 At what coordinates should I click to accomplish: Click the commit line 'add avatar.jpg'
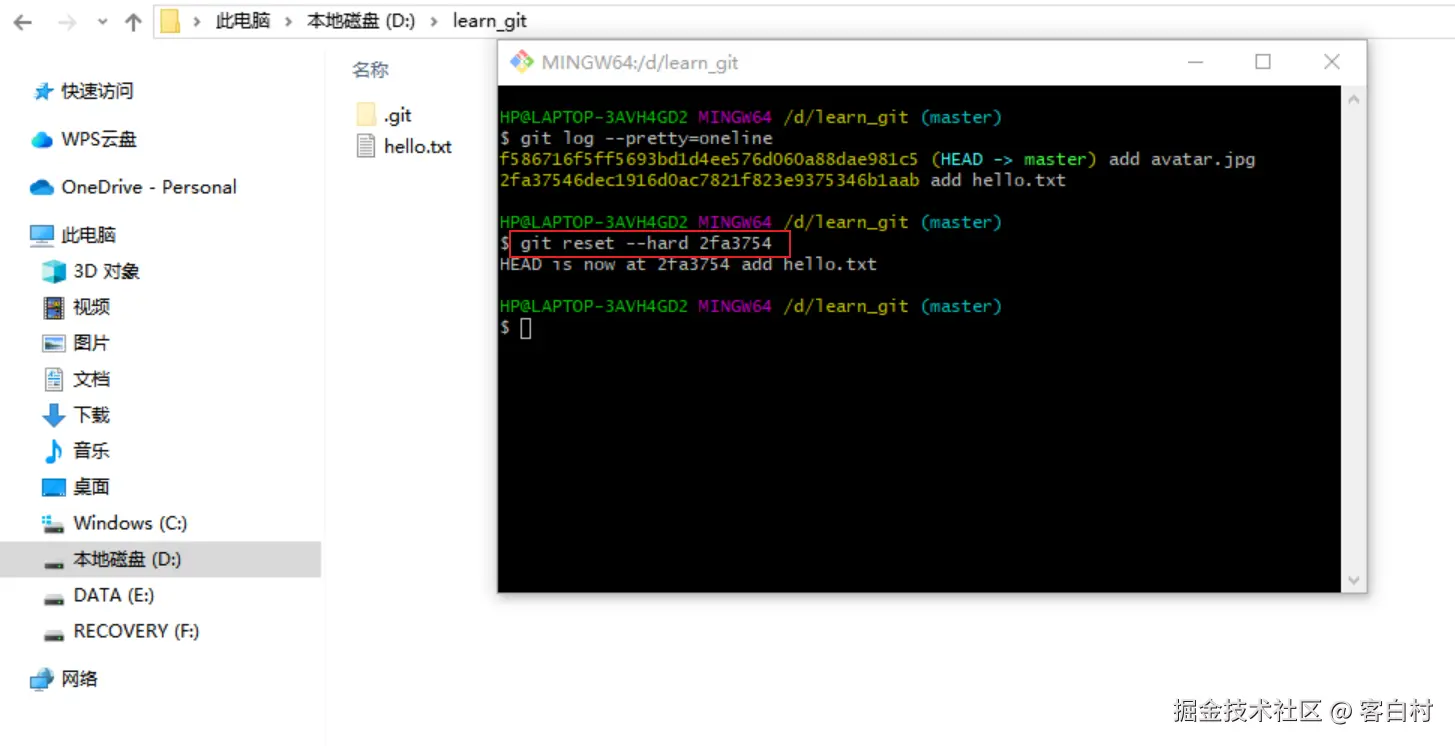point(877,159)
